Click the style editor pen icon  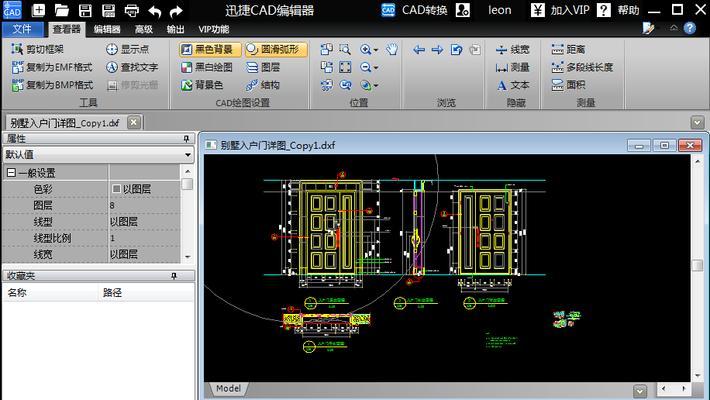[x=648, y=29]
